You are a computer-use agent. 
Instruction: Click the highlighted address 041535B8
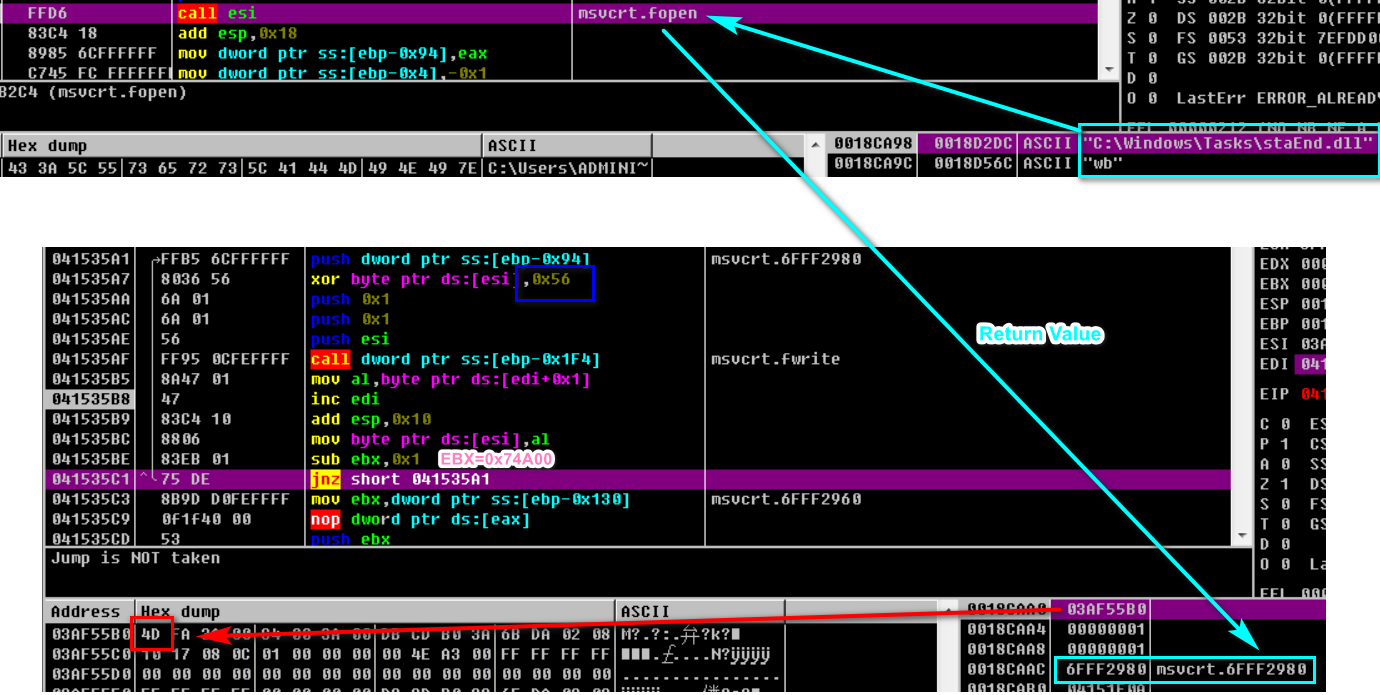[92, 399]
